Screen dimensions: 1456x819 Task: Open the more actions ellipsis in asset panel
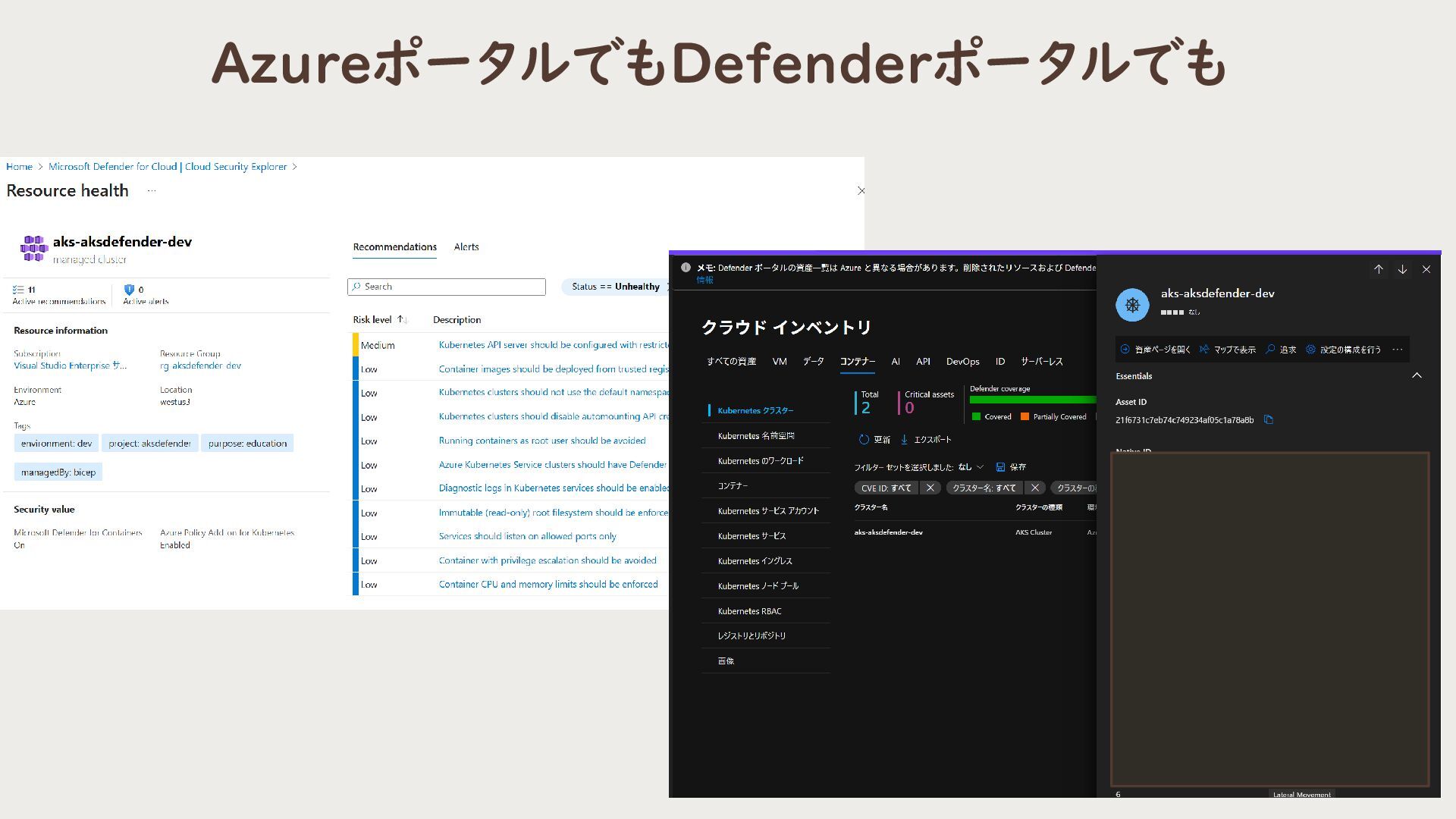tap(1397, 350)
